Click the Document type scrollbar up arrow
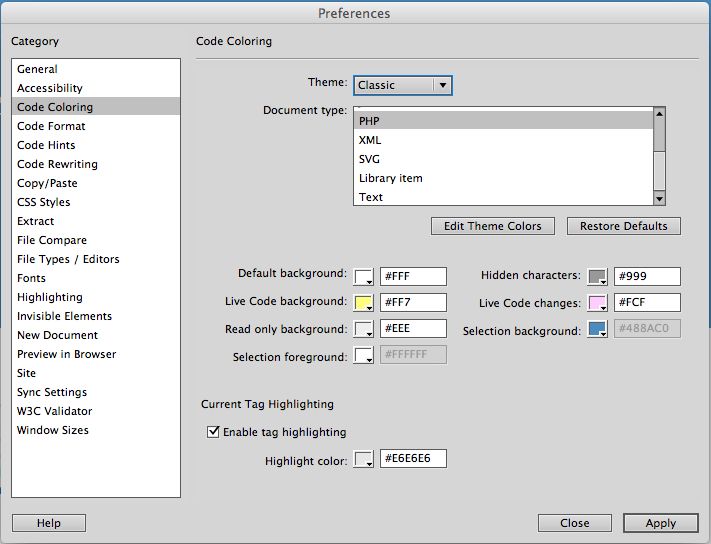 point(659,113)
